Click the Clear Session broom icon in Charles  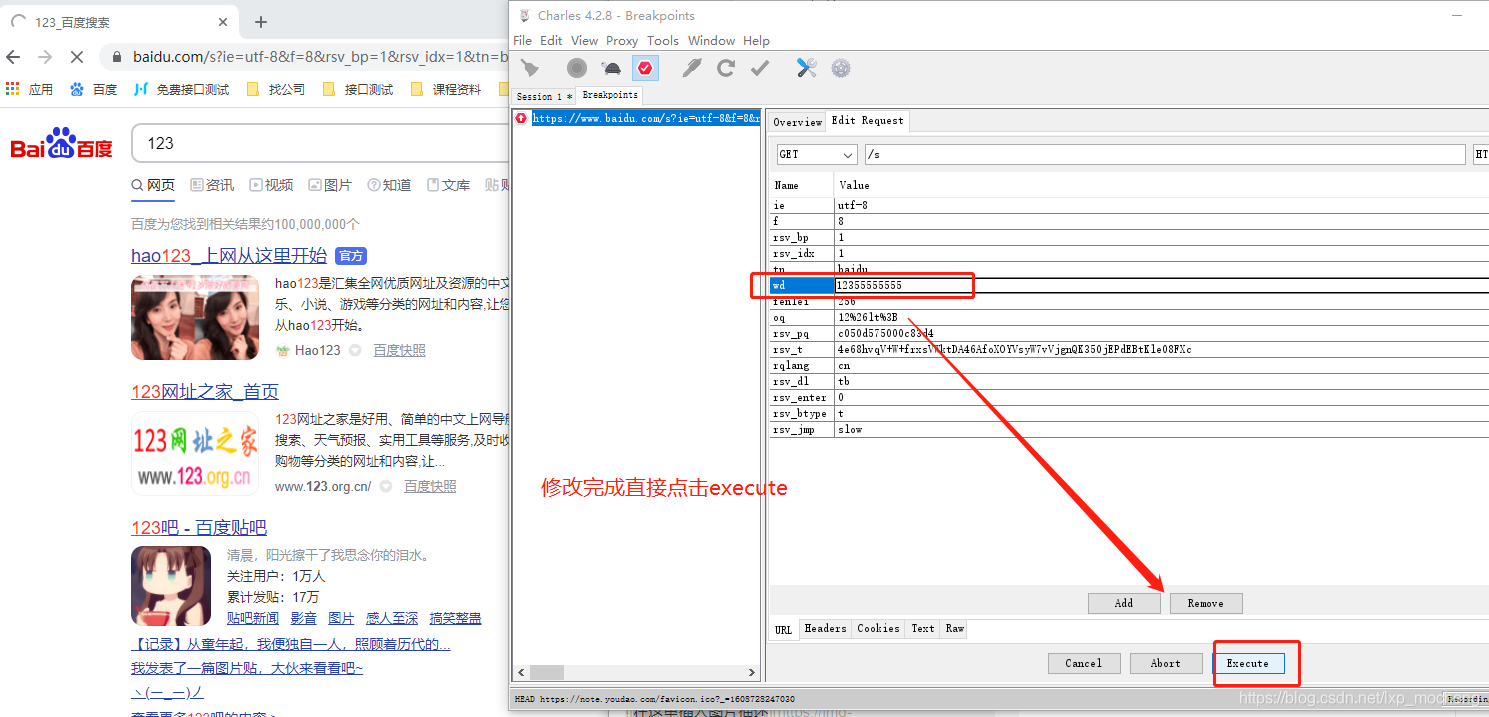pos(530,68)
